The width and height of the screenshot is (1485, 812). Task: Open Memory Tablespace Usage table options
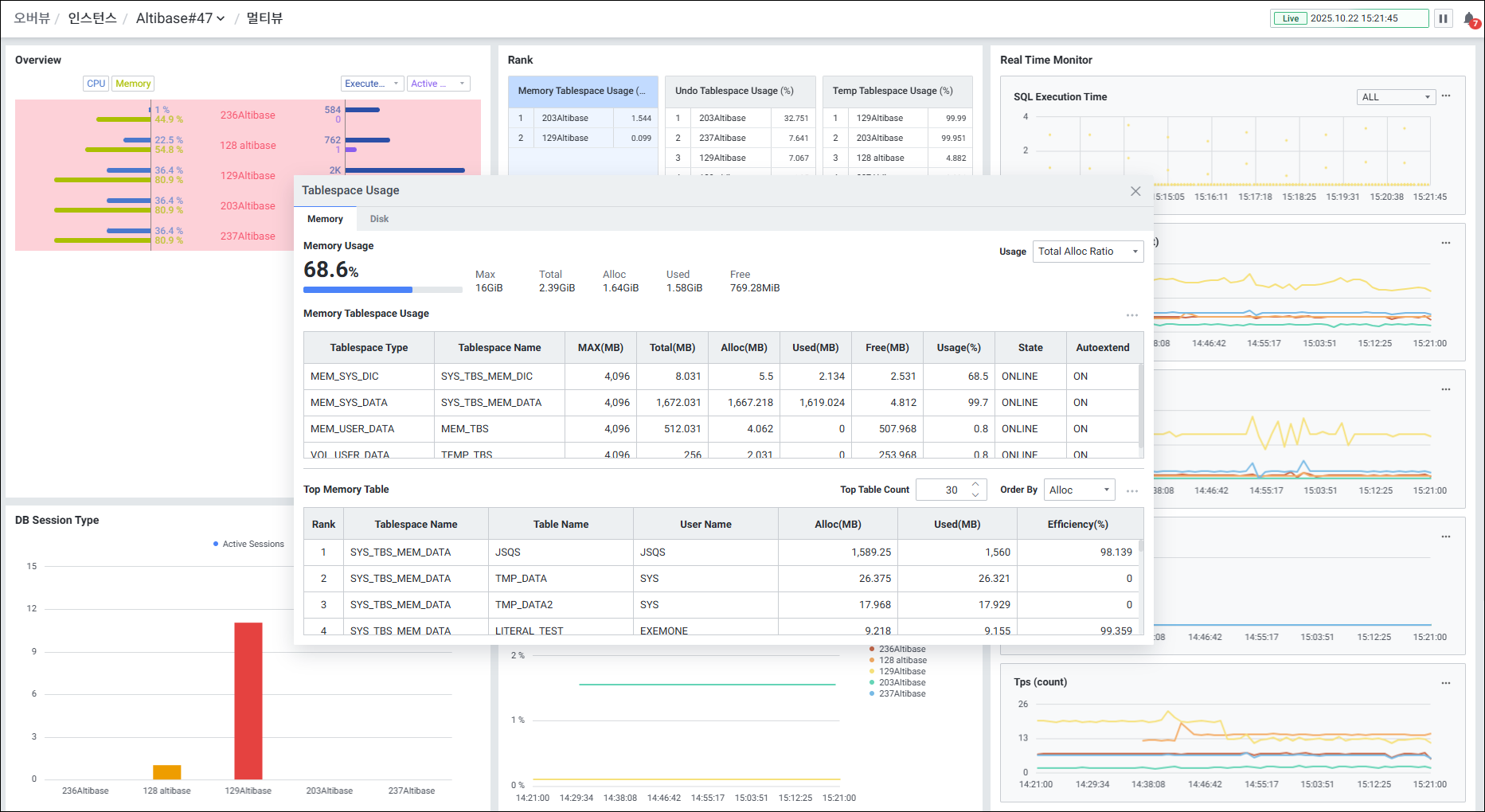(1131, 315)
